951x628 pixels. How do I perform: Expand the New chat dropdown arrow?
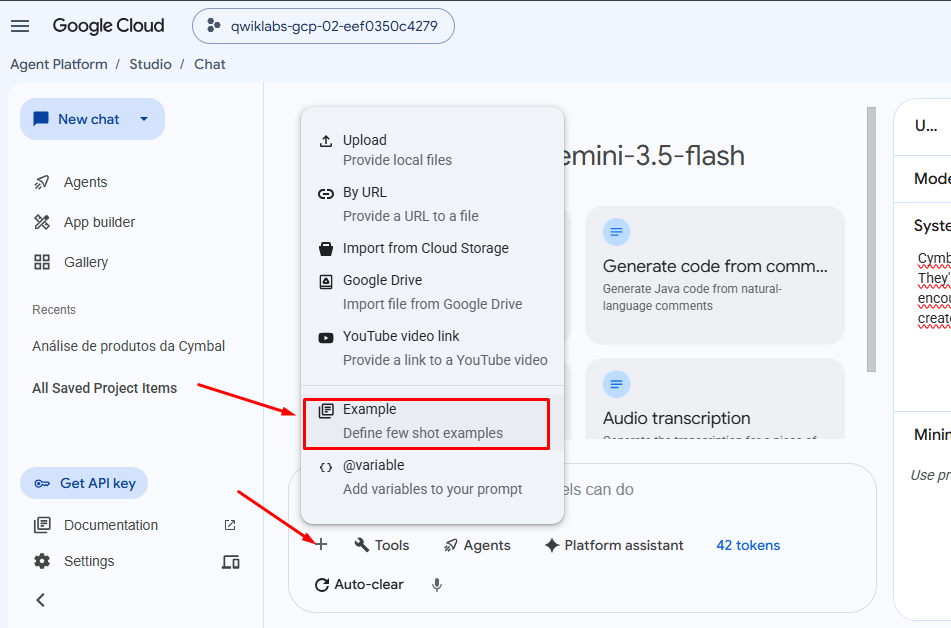click(144, 119)
